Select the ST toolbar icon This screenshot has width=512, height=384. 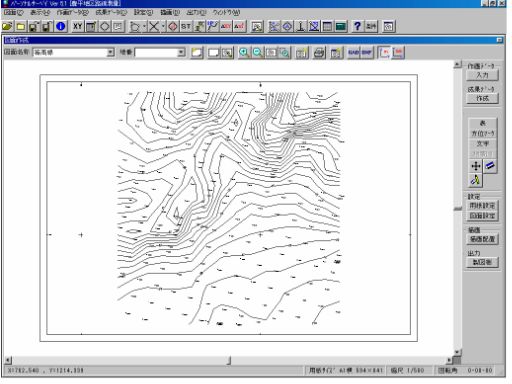pos(186,26)
